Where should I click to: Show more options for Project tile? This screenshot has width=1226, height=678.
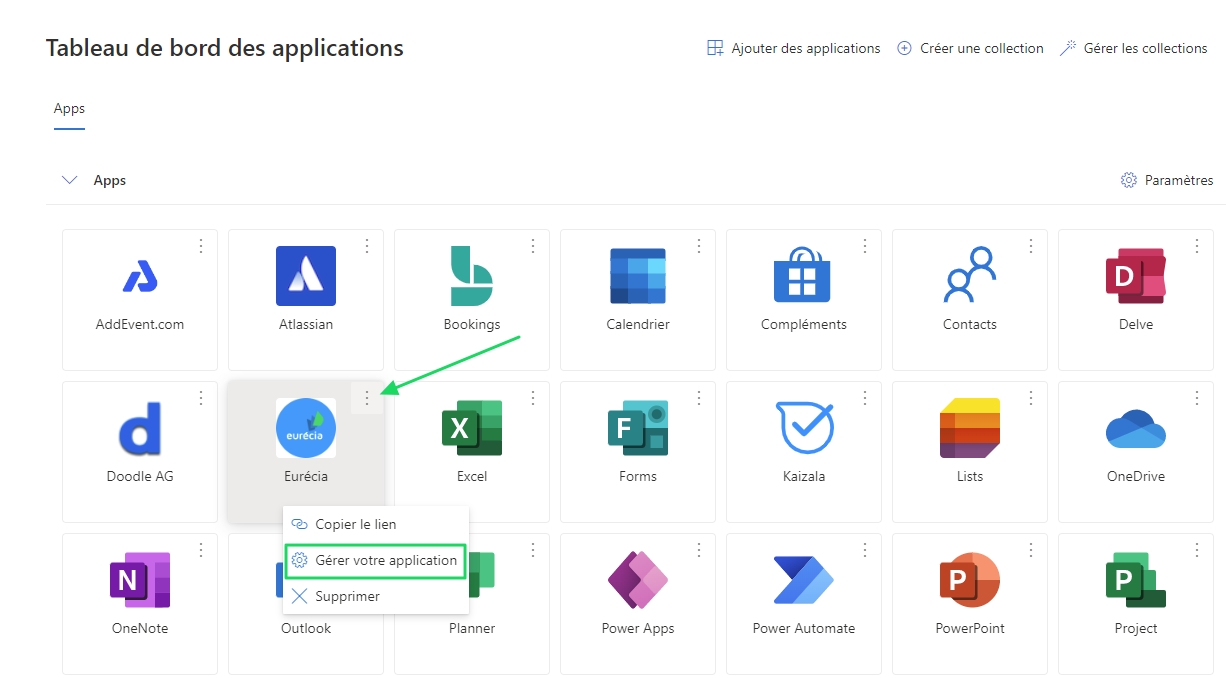[x=1197, y=550]
